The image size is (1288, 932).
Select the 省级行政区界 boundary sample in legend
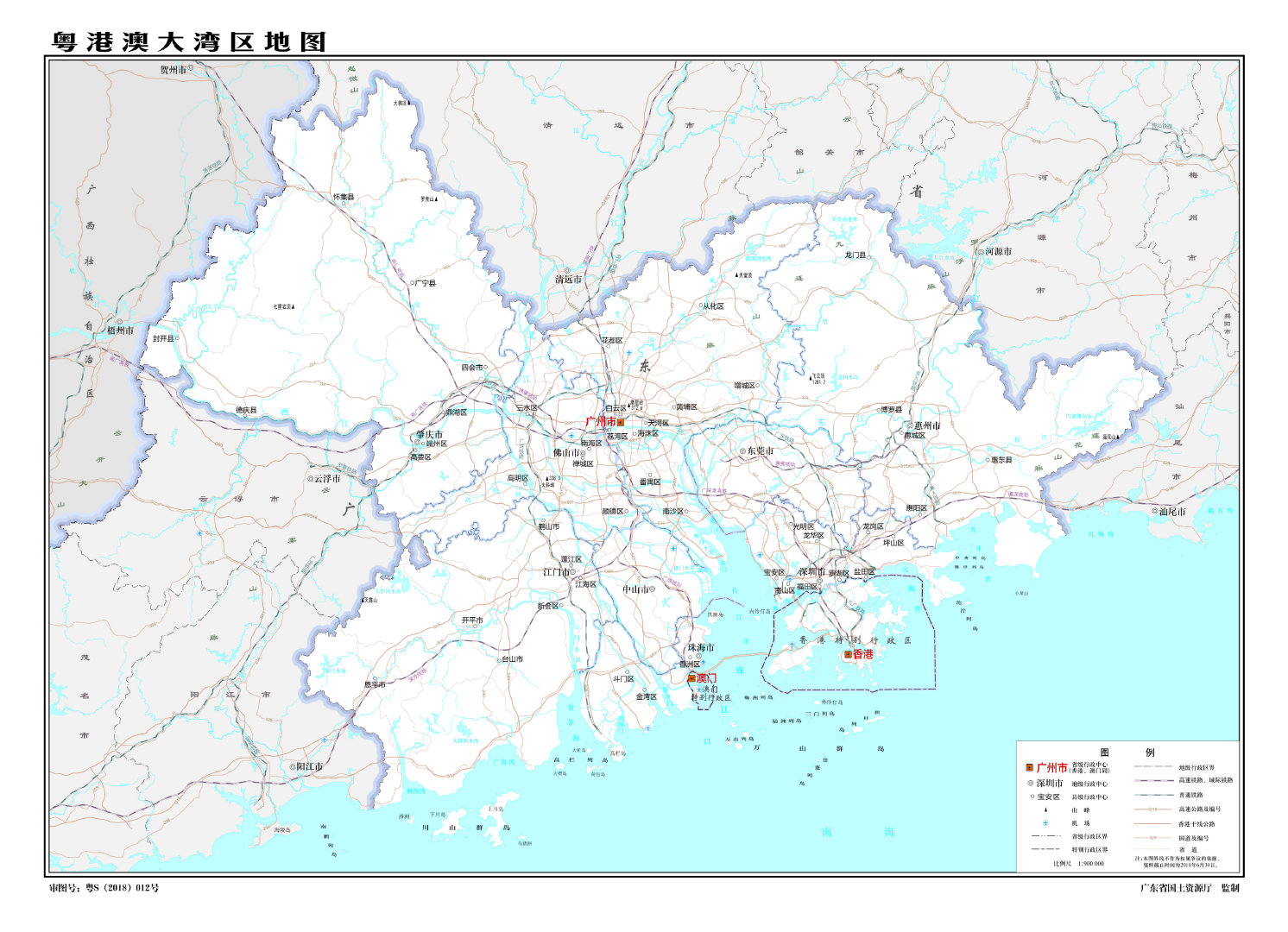click(x=1045, y=836)
